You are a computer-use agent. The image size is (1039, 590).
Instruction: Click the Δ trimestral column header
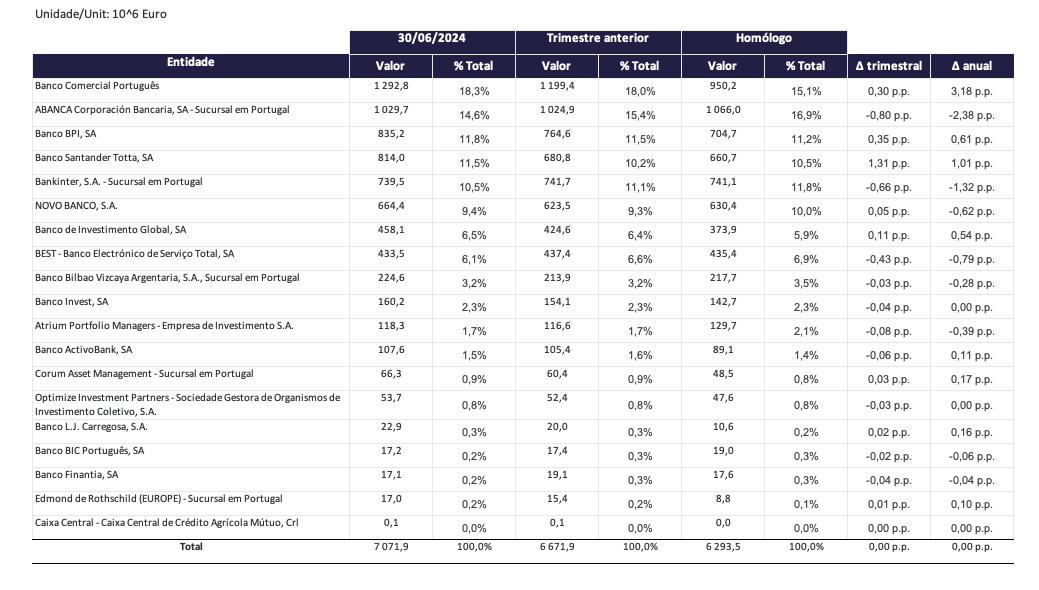(888, 66)
